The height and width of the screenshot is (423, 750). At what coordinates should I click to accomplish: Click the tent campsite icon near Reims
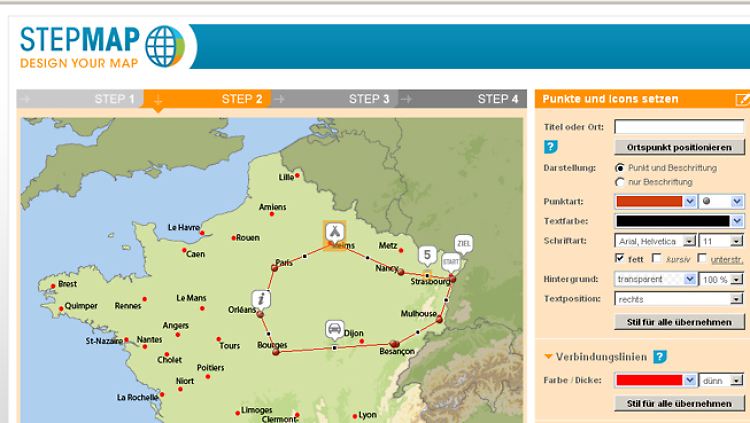coord(333,232)
